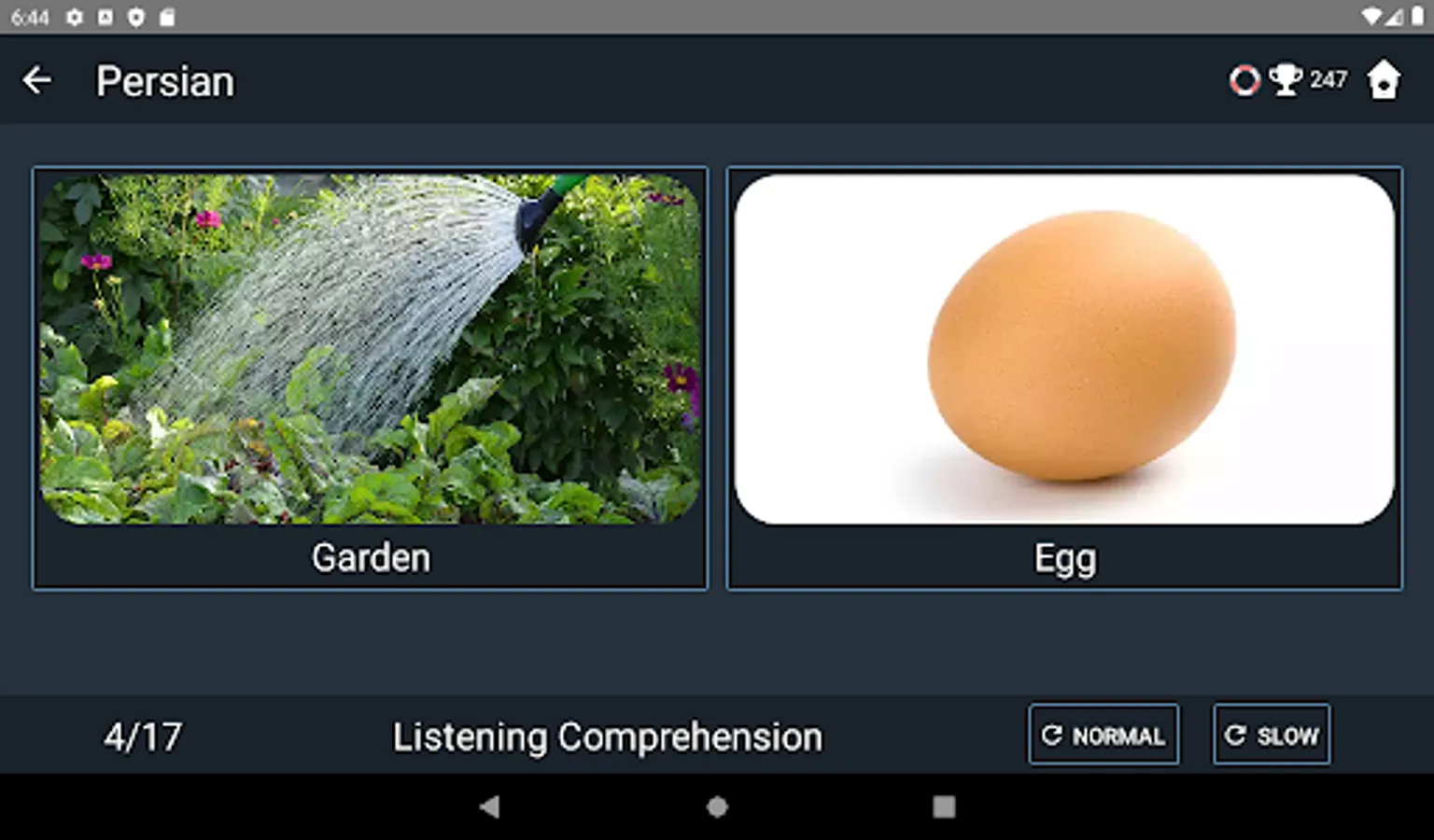Replay audio at NORMAL speed
Viewport: 1434px width, 840px height.
click(1104, 735)
